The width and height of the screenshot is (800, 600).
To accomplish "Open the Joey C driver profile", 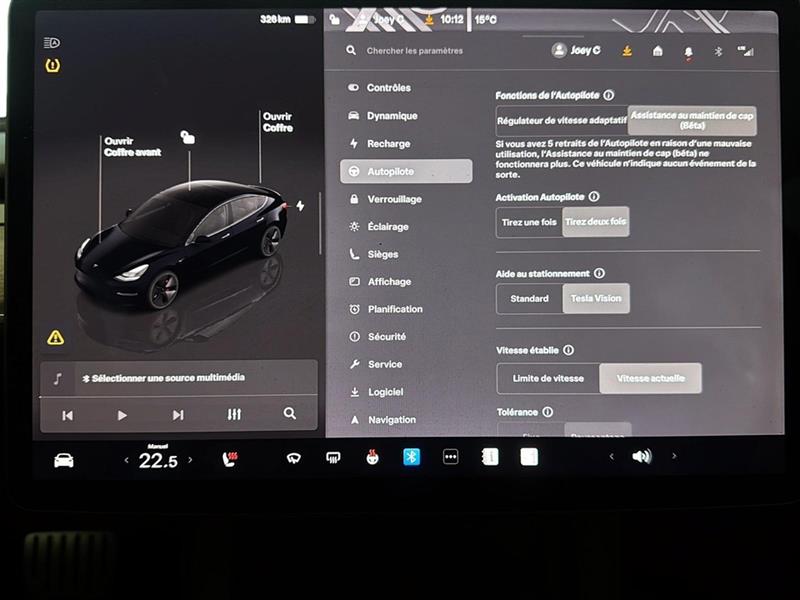I will [576, 50].
